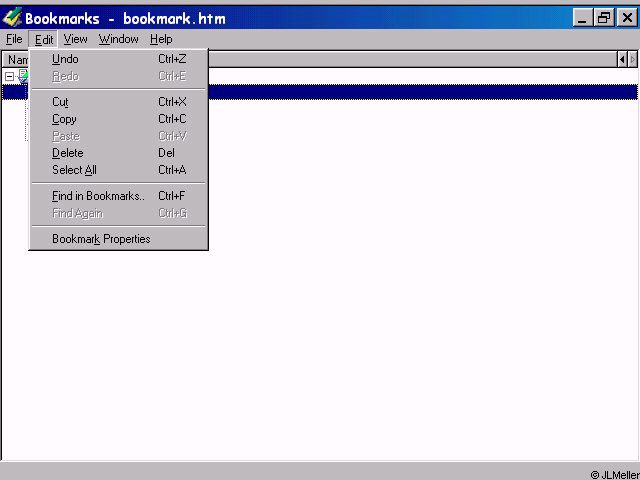Restore down the Bookmarks window
The width and height of the screenshot is (640, 480).
(x=604, y=18)
